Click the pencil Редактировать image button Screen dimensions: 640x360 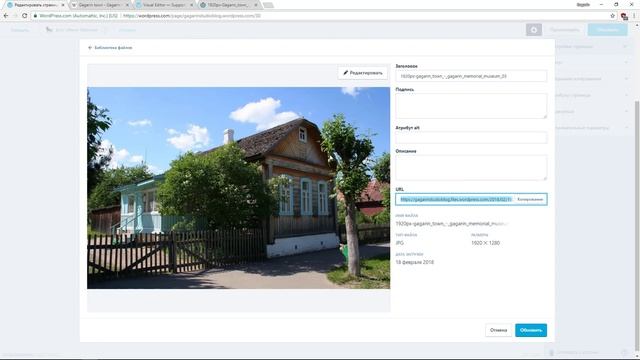click(362, 73)
